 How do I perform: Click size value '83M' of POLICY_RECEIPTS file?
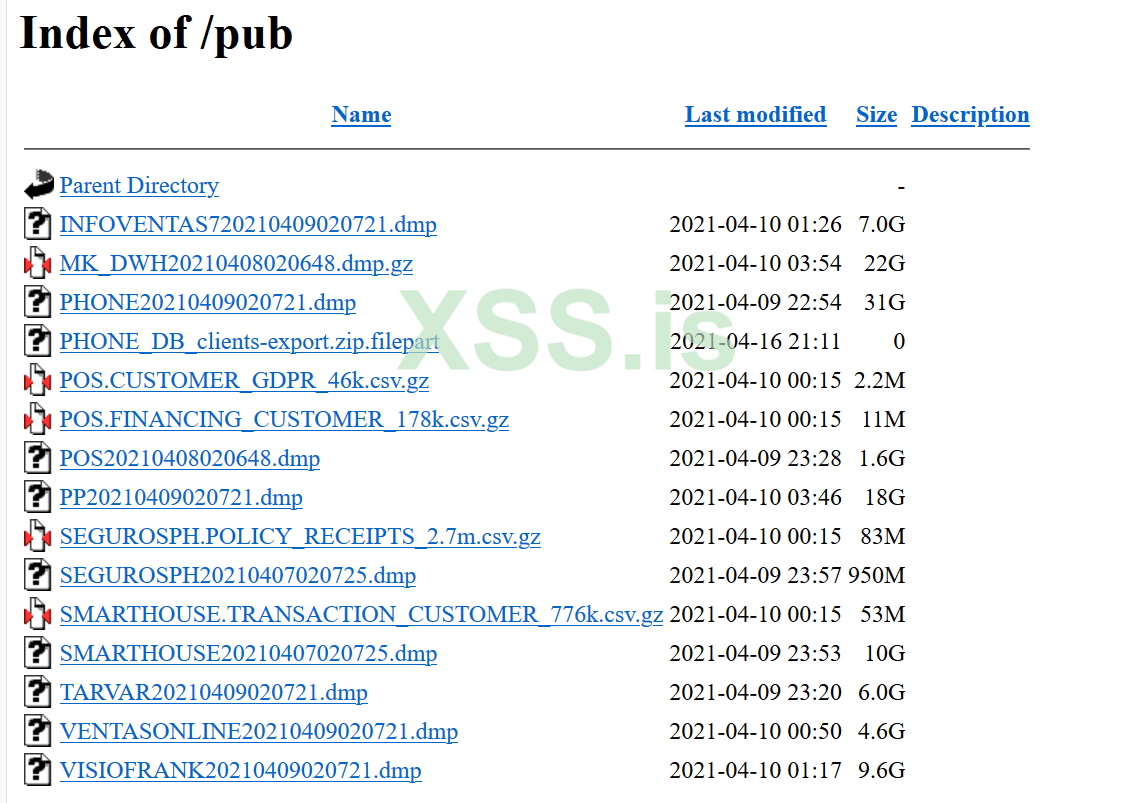tap(883, 536)
